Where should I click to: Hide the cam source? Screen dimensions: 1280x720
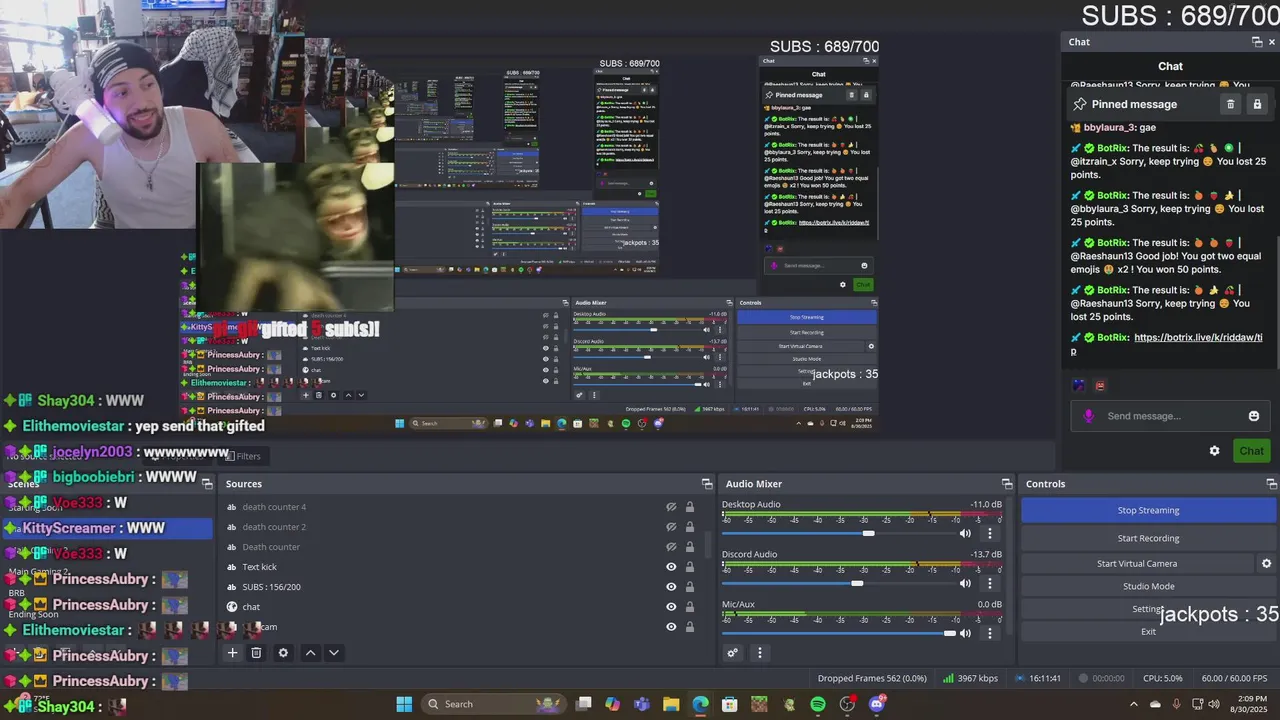(671, 627)
